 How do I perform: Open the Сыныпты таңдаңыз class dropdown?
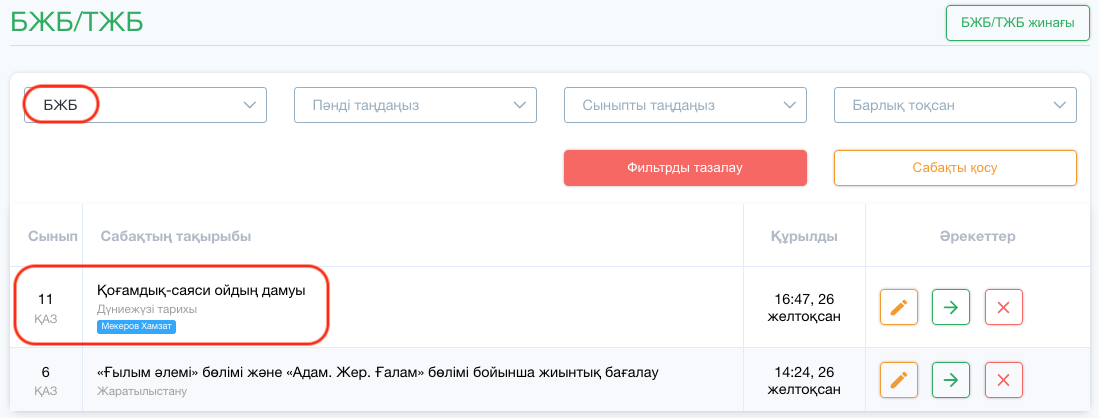click(685, 105)
